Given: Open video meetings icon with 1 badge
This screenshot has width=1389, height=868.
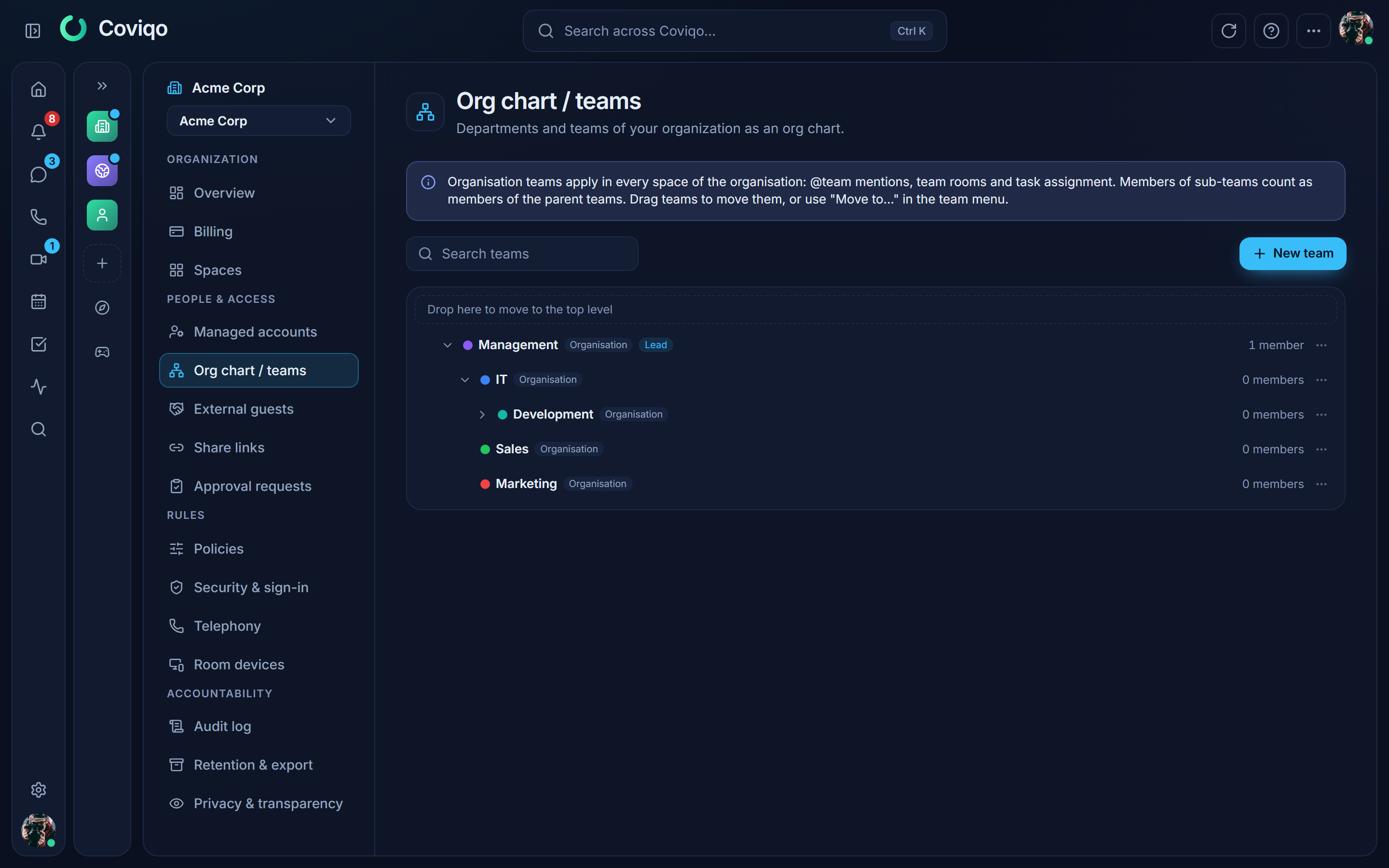Looking at the screenshot, I should (39, 259).
